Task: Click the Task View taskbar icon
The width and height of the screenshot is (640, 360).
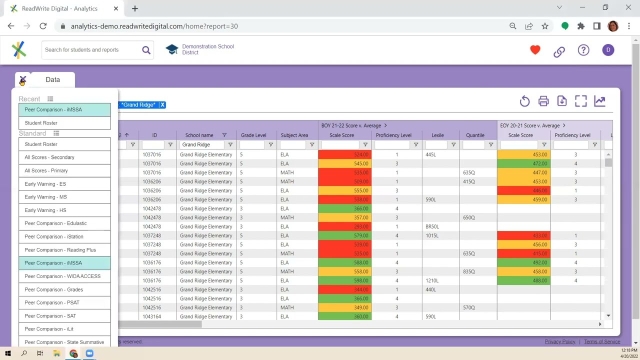Action: [40, 353]
